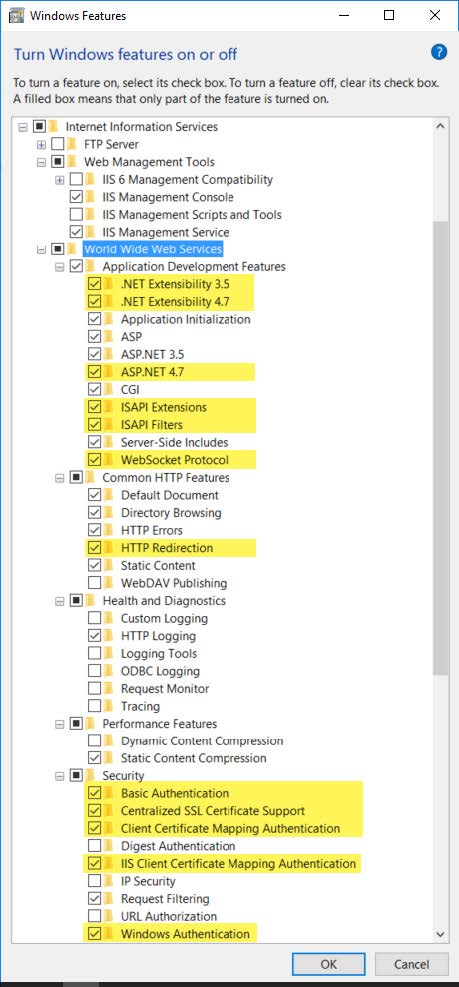This screenshot has height=987, width=459.
Task: Click folder icon next to Static Content Compression
Action: [x=110, y=758]
